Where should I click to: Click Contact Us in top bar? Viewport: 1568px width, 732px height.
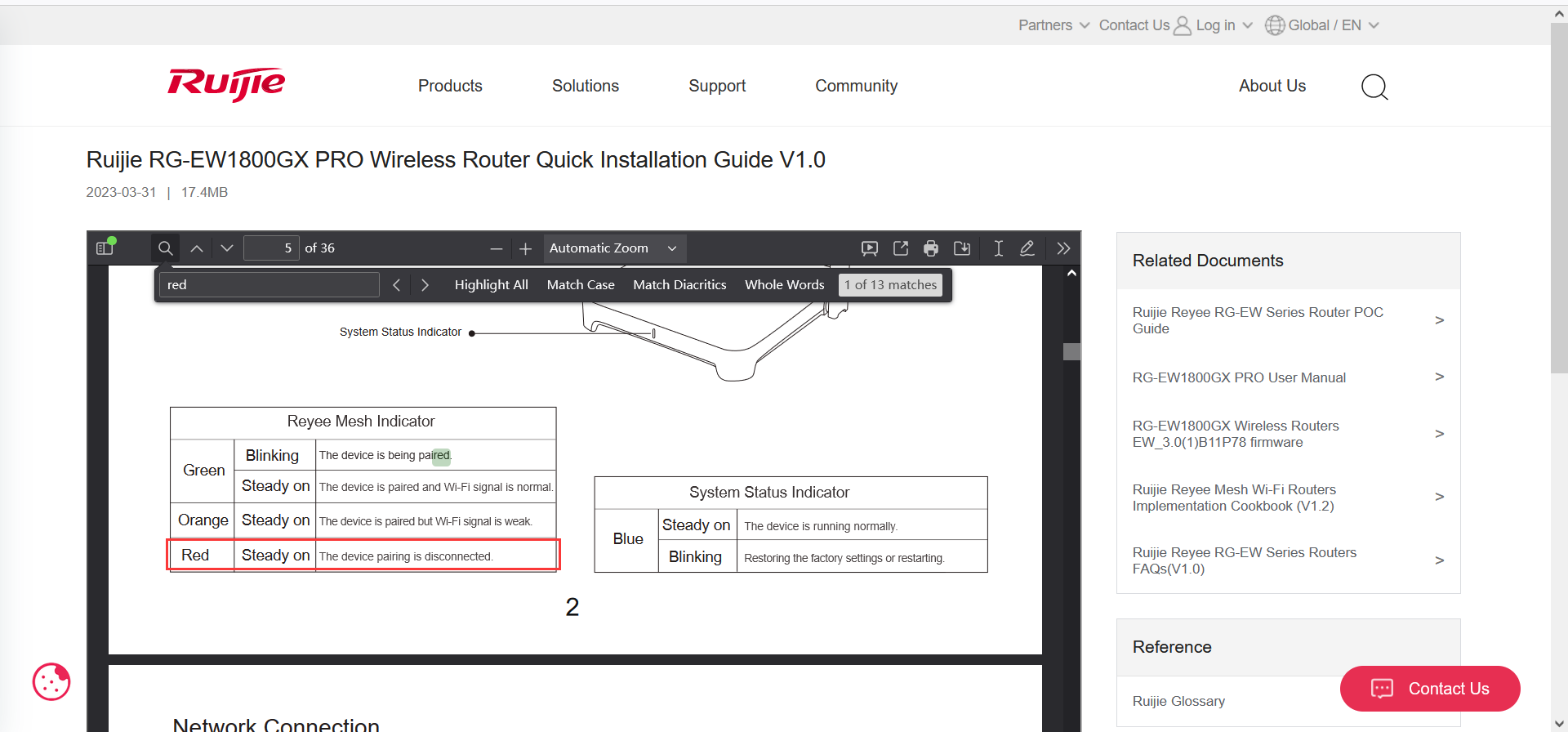click(x=1134, y=25)
